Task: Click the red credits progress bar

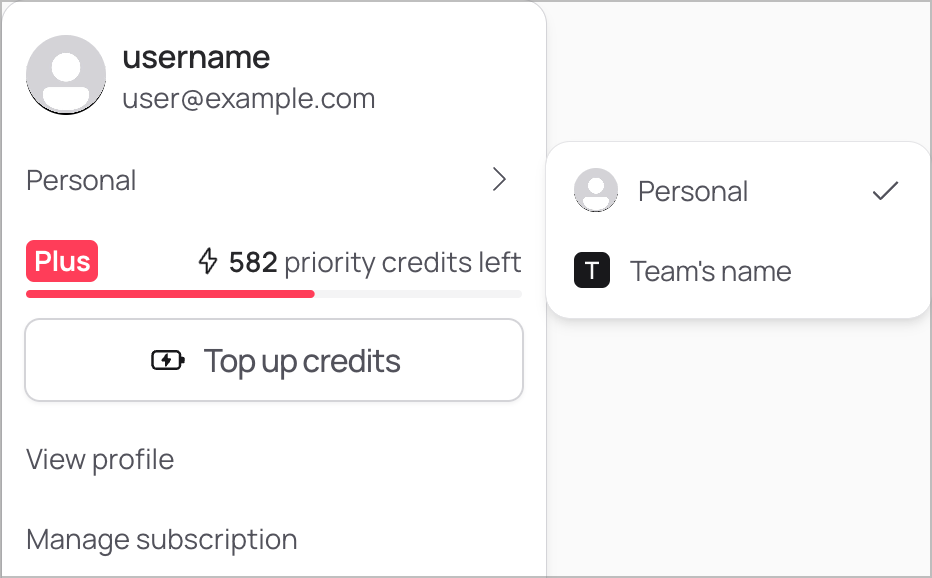Action: [x=170, y=294]
